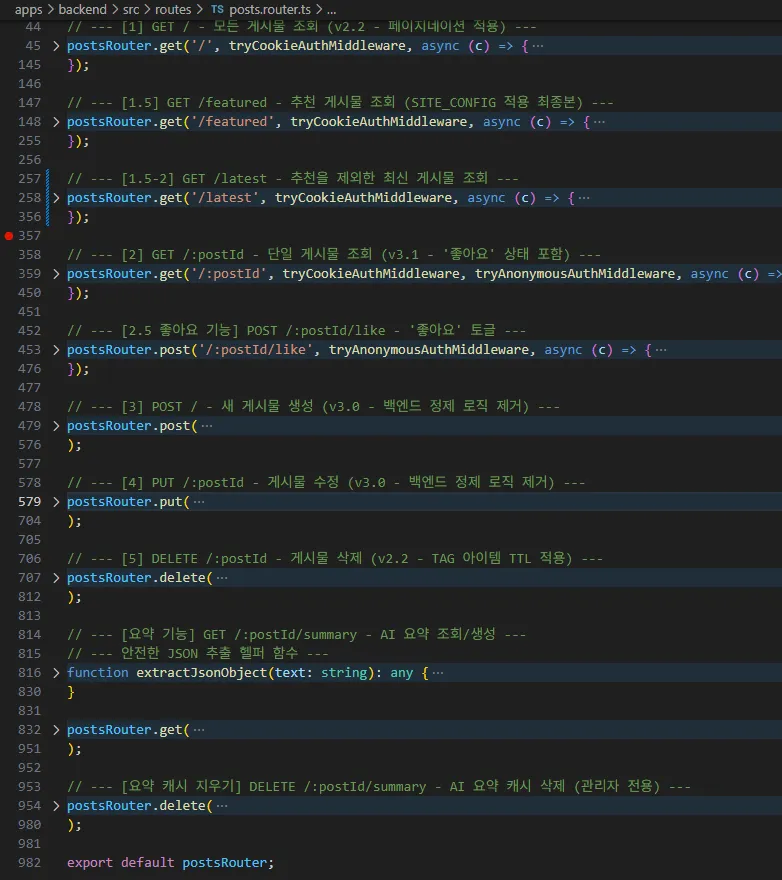Click the folded-code ellipsis on line 453

(x=661, y=350)
